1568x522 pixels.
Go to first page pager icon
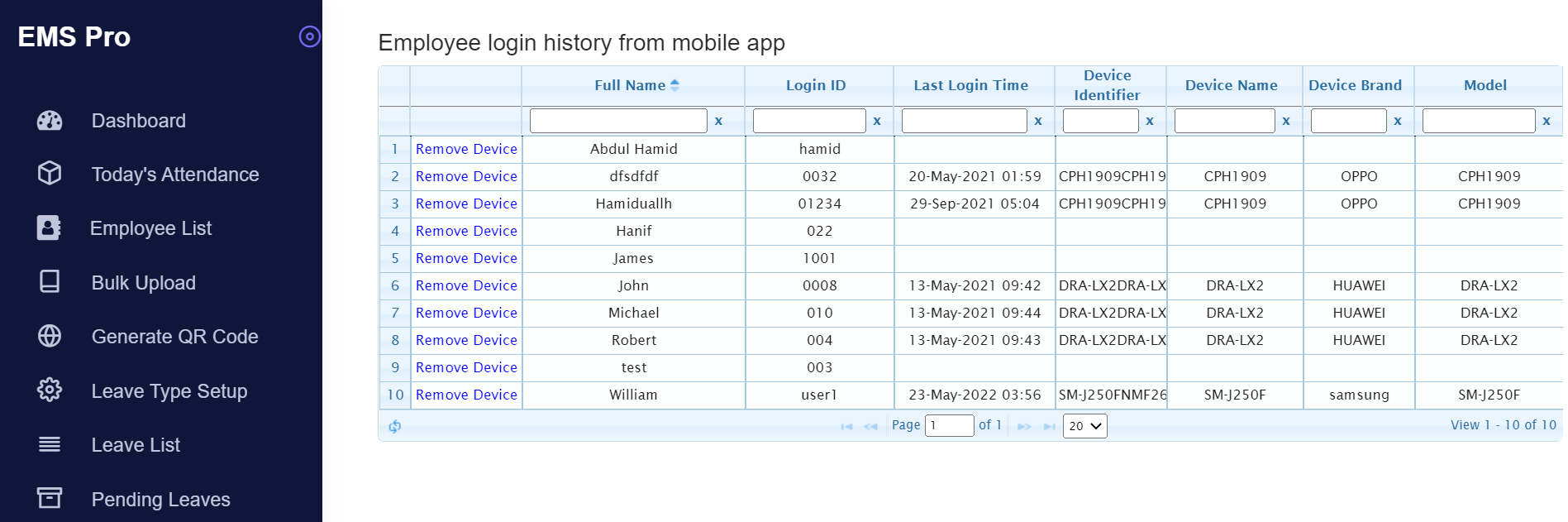pos(846,426)
